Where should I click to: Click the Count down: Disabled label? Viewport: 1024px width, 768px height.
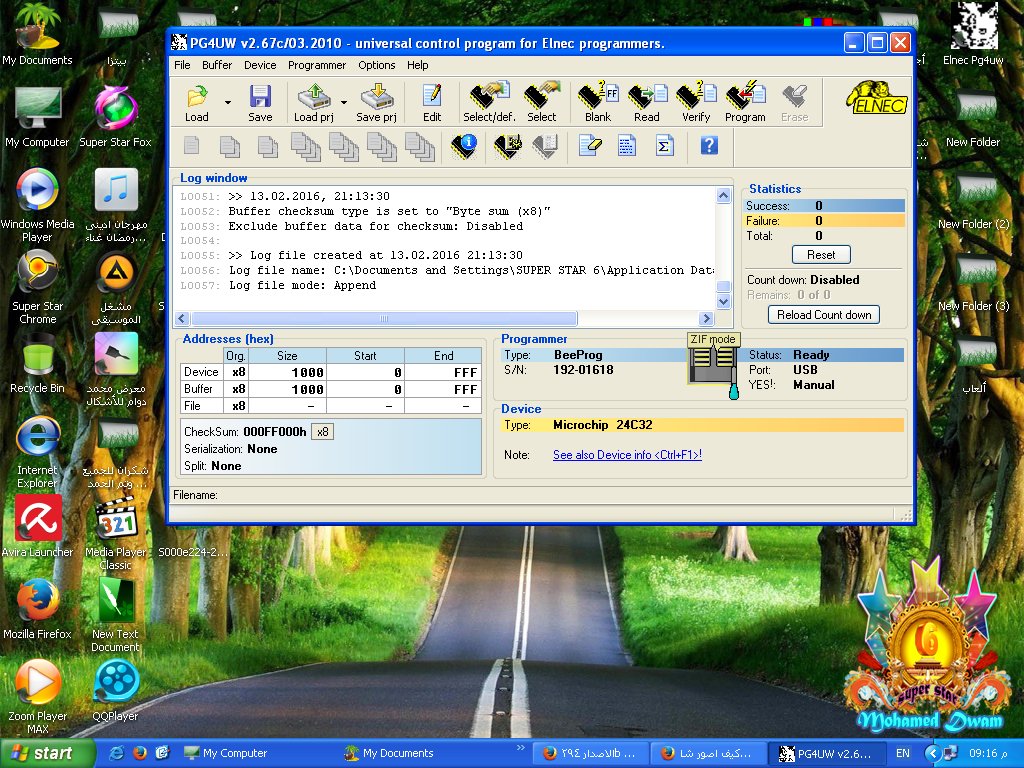click(x=803, y=280)
